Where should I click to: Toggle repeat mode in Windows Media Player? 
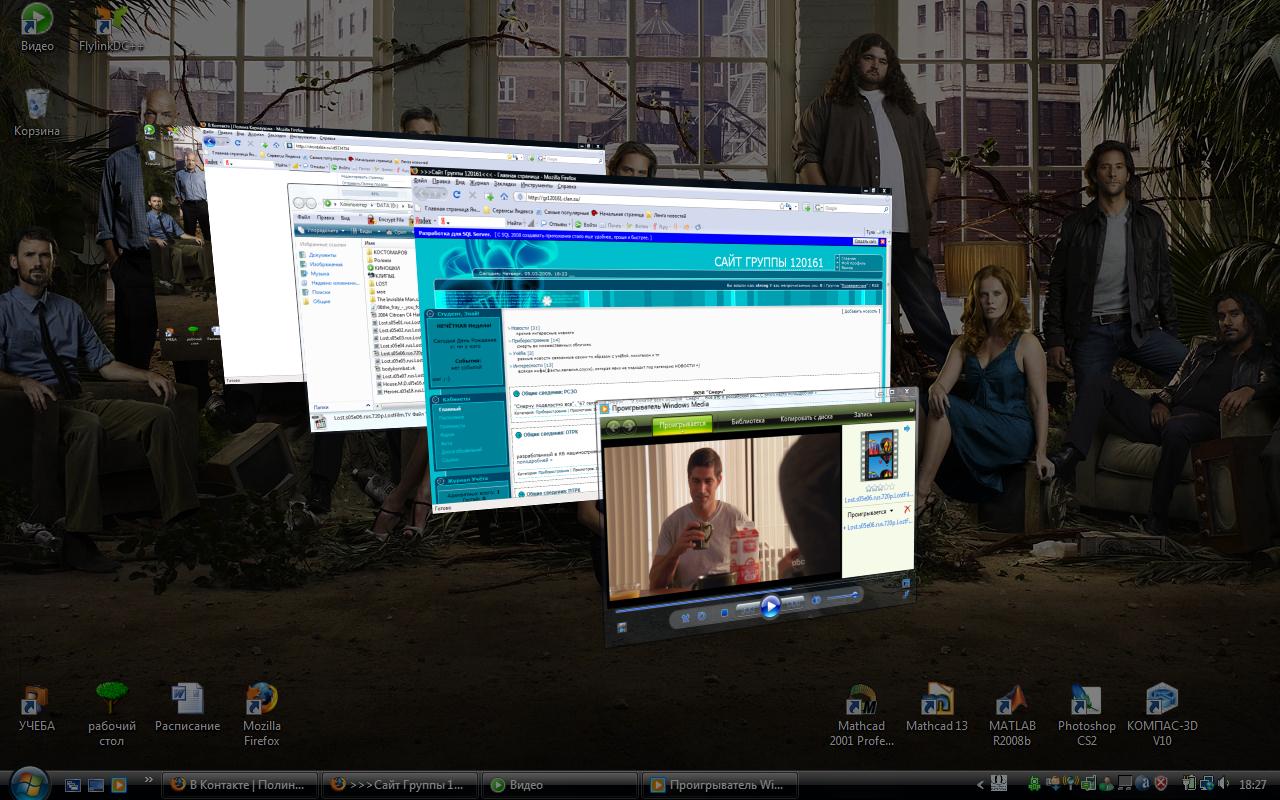(701, 615)
